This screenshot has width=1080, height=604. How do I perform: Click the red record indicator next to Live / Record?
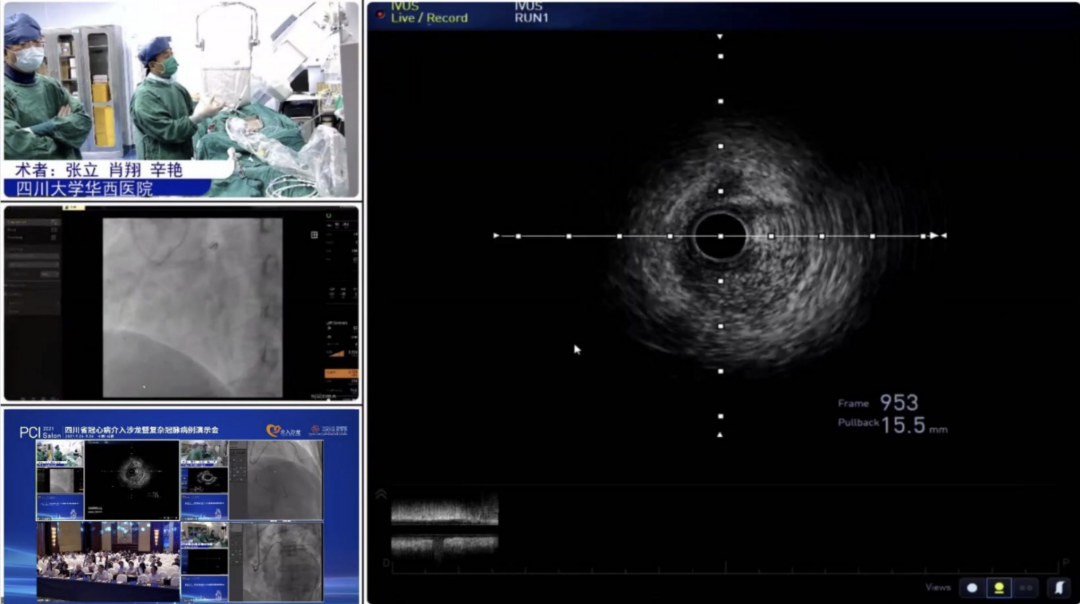(381, 16)
